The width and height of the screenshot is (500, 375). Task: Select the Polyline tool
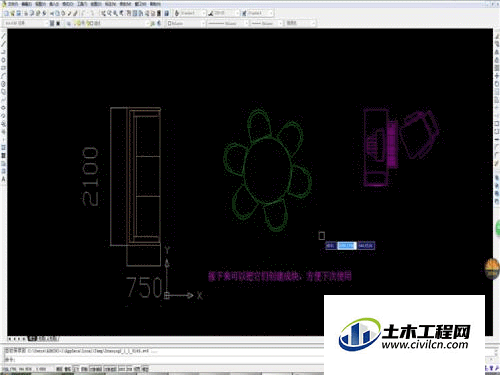click(x=4, y=52)
